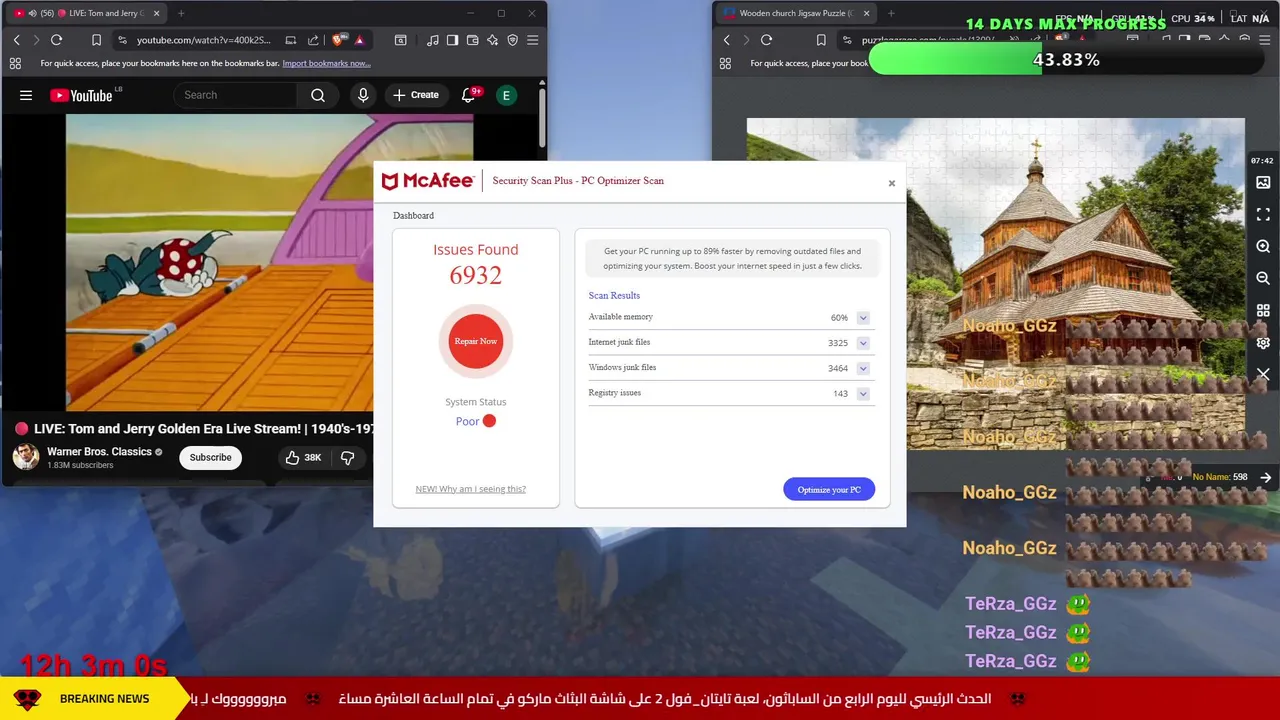Open Brave playlist music note icon
The image size is (1280, 720).
click(432, 40)
